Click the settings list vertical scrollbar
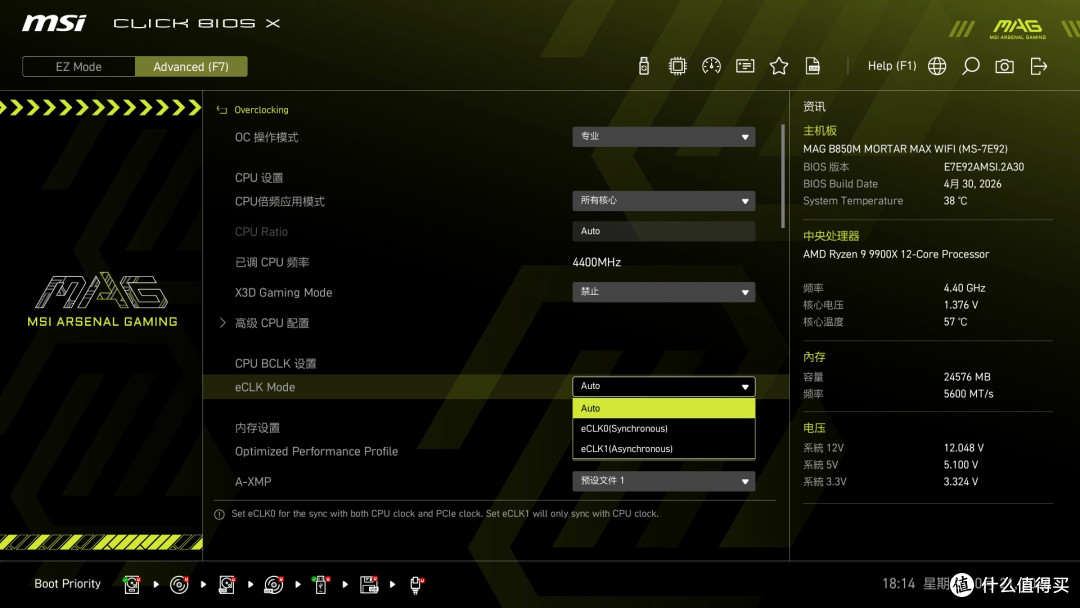Screen dimensions: 1080x608 point(782,176)
